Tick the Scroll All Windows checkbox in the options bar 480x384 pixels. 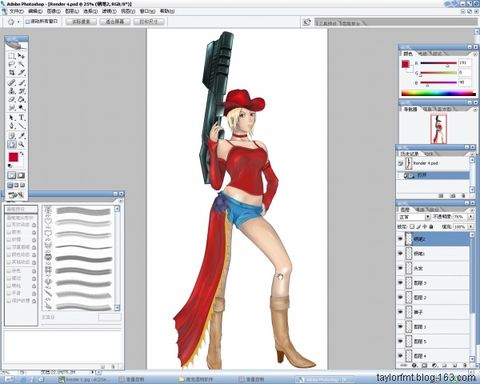coord(28,21)
